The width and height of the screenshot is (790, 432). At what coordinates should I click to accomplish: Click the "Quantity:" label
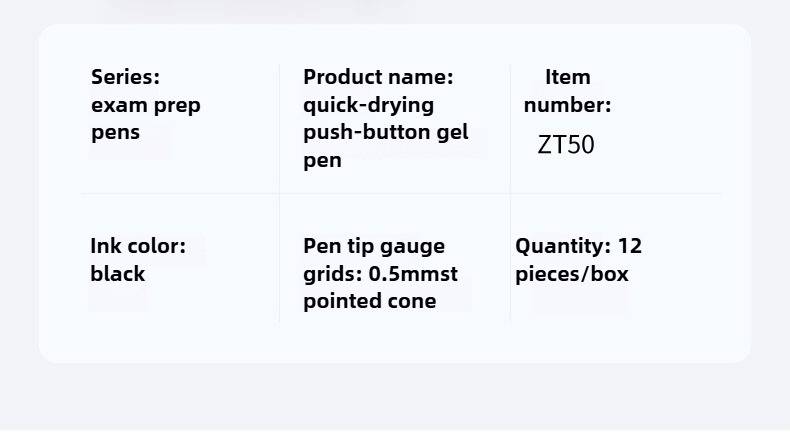(563, 246)
